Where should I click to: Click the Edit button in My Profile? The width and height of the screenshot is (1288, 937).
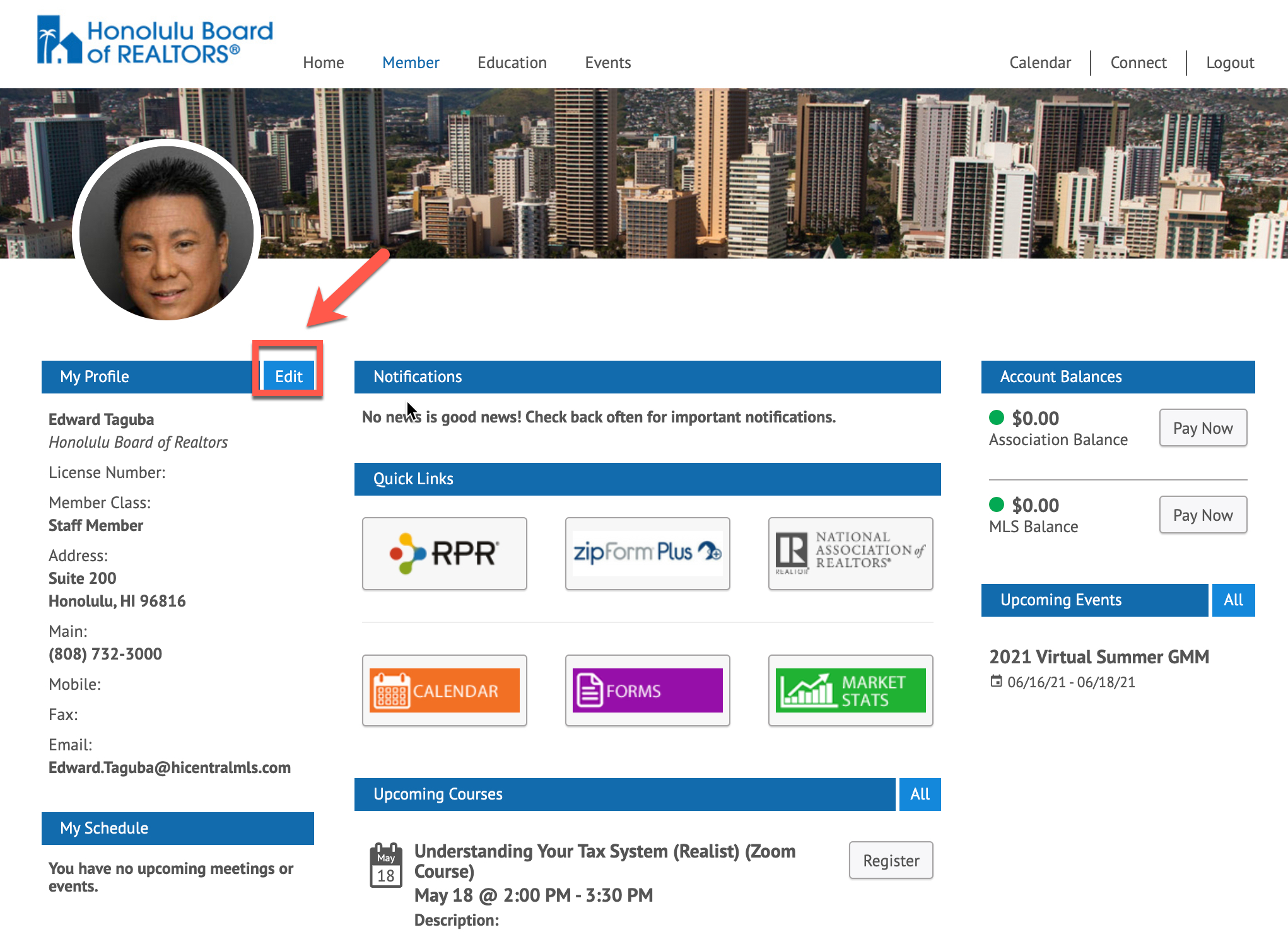pos(288,376)
